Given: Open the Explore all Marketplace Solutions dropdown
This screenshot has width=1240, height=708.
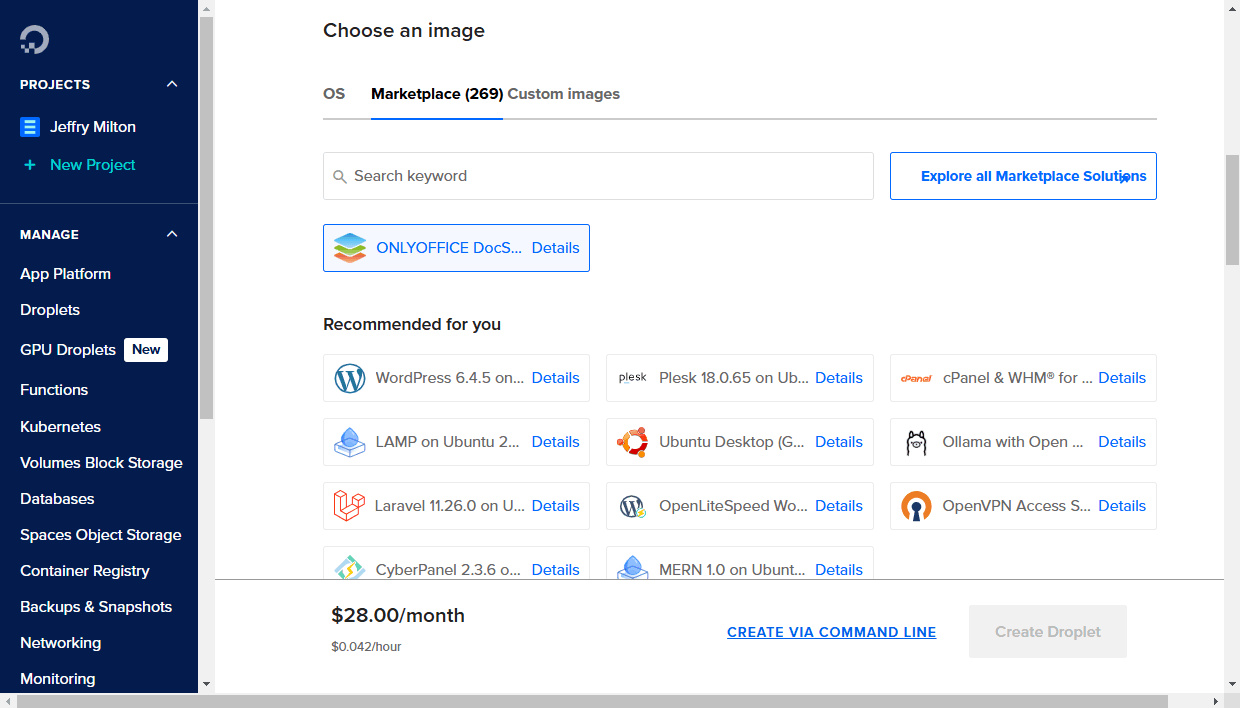Looking at the screenshot, I should (1022, 175).
